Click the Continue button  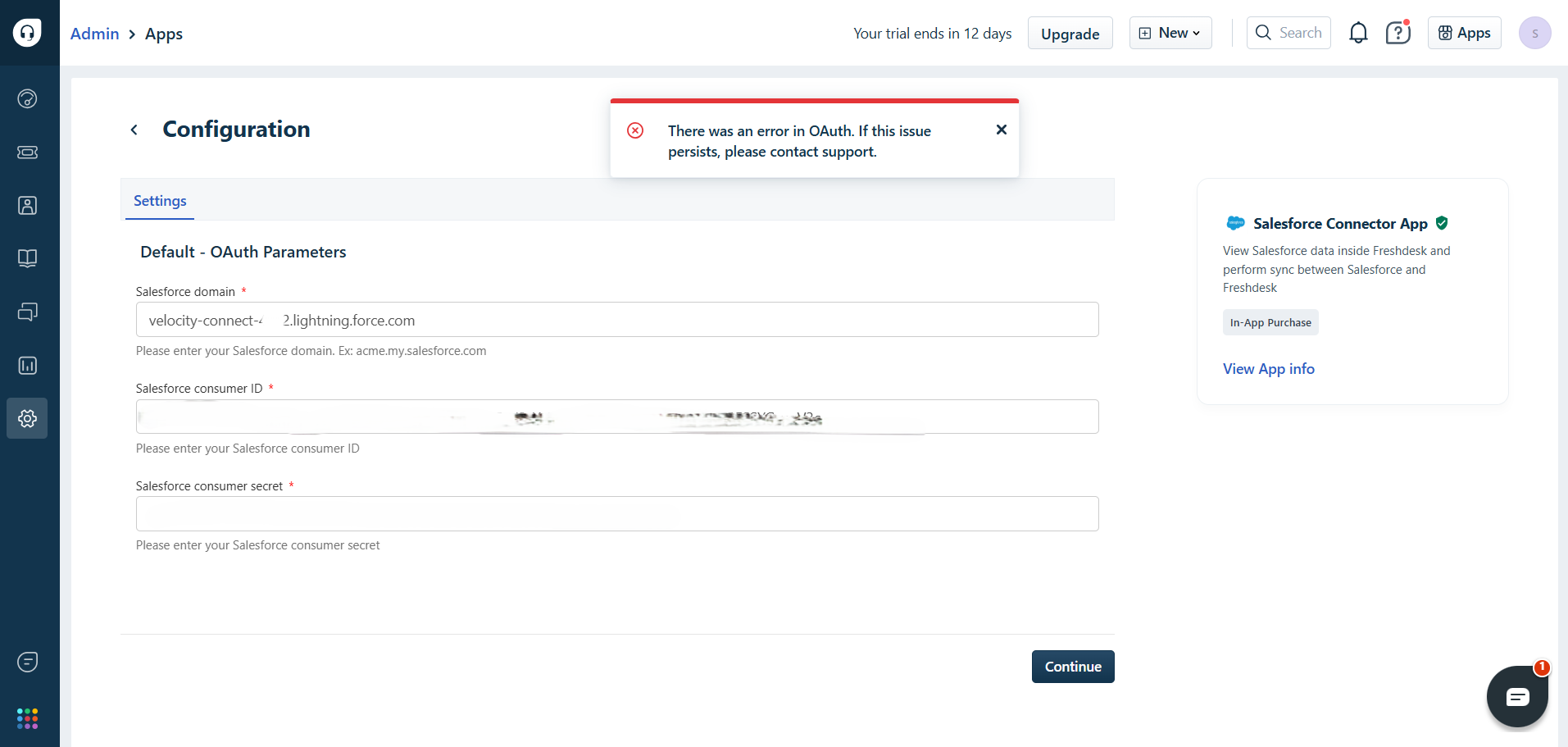1073,667
